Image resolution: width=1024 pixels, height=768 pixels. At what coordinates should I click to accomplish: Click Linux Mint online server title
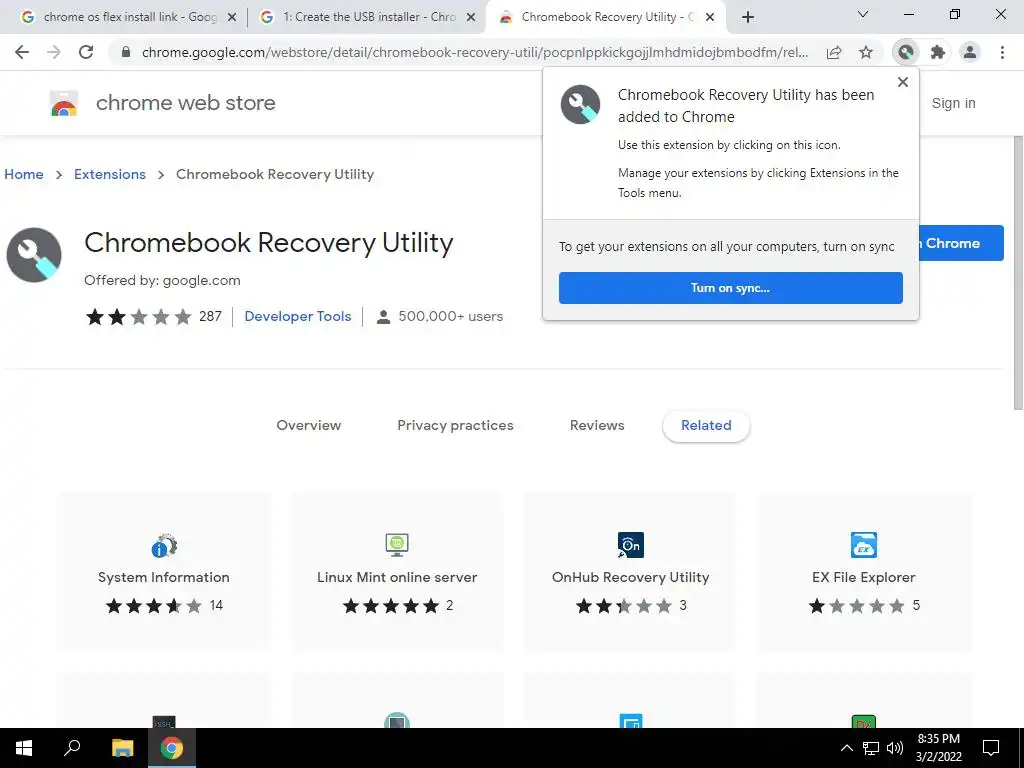click(x=397, y=577)
